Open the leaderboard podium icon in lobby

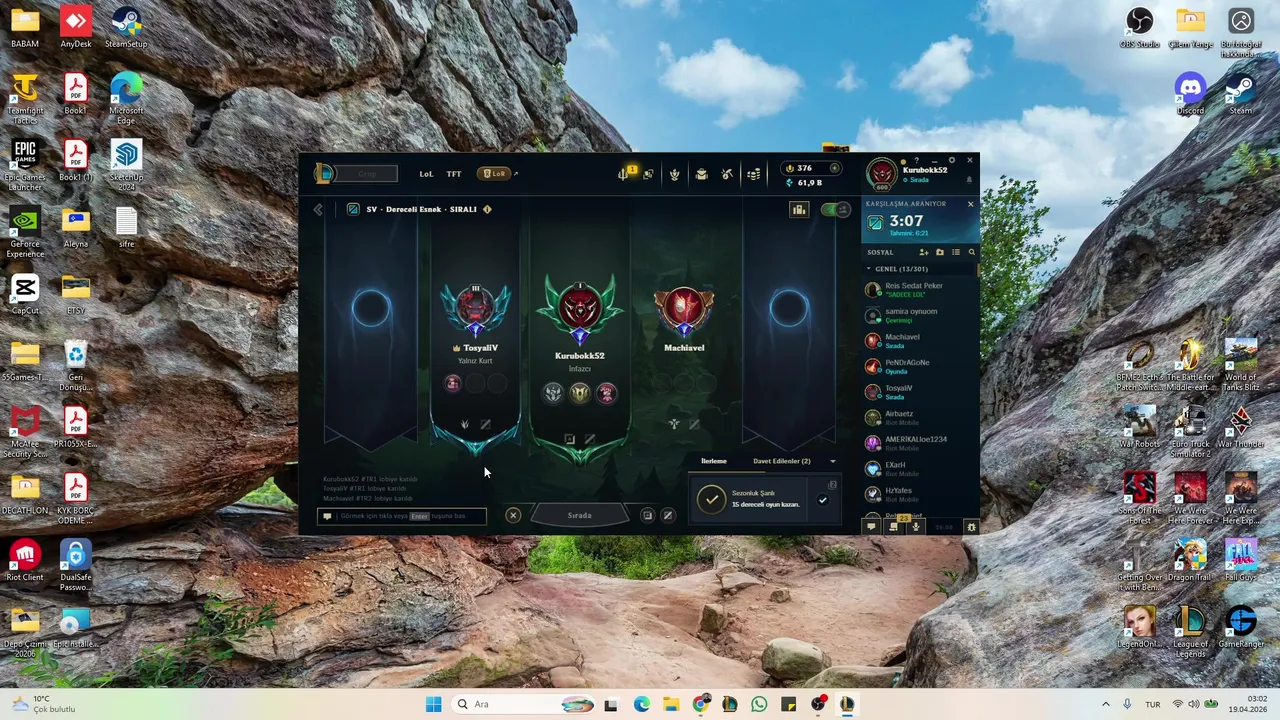click(x=799, y=209)
